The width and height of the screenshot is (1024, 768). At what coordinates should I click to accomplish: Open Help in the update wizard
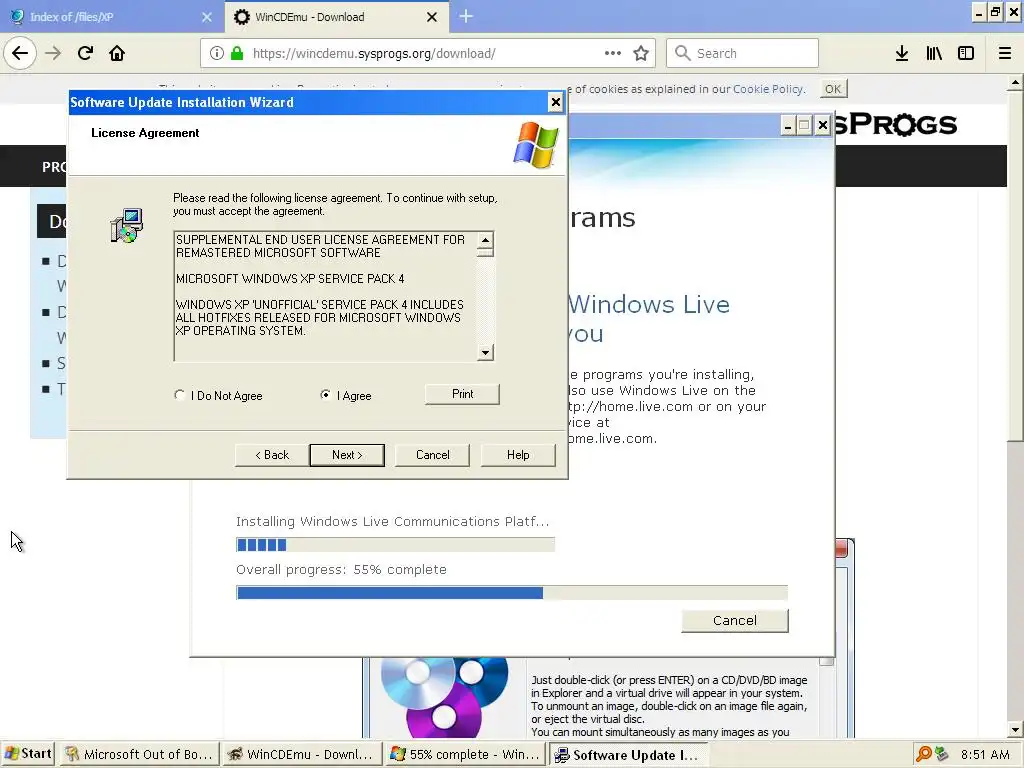click(518, 455)
